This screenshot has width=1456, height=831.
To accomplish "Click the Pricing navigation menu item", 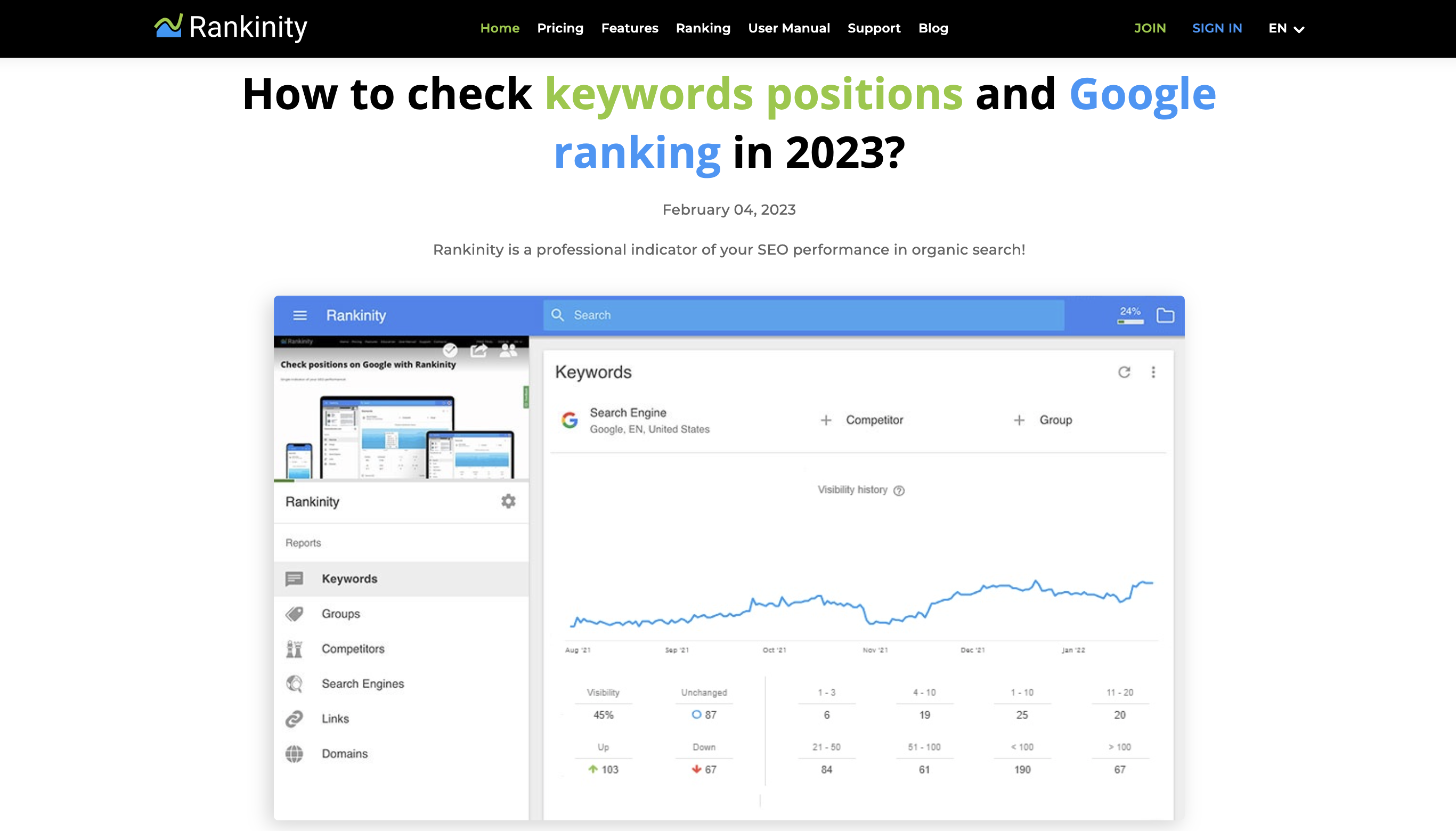I will (560, 28).
